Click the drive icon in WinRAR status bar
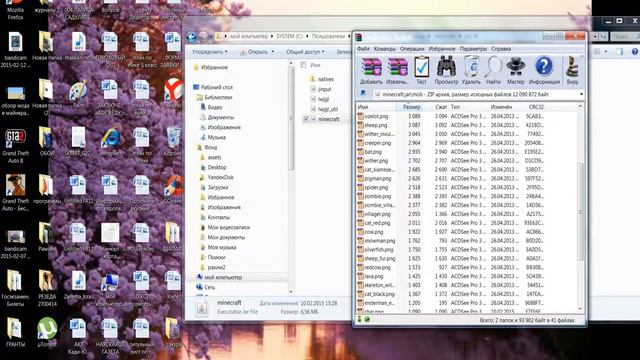 (x=360, y=320)
